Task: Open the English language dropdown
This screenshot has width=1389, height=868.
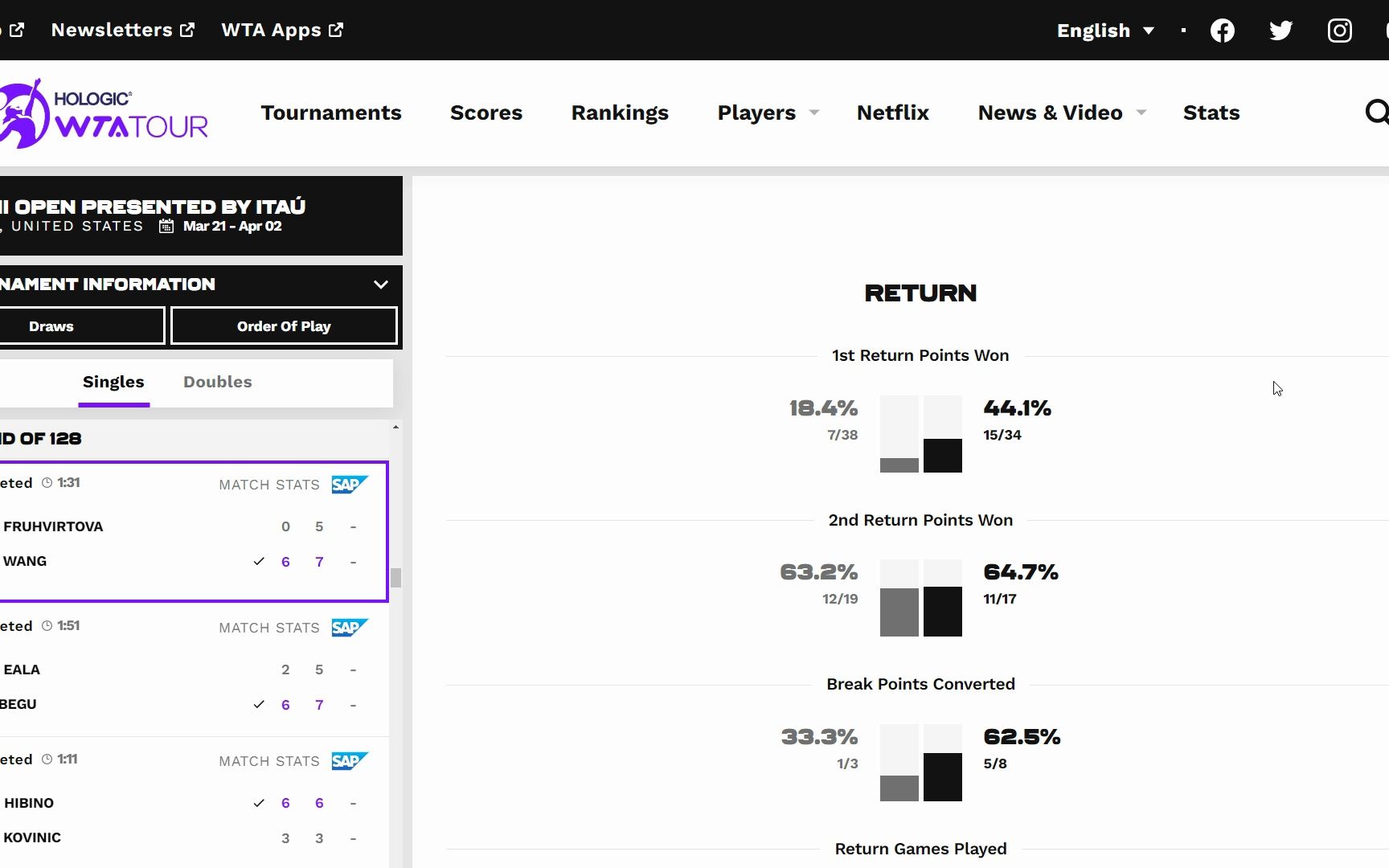Action: pos(1105,31)
